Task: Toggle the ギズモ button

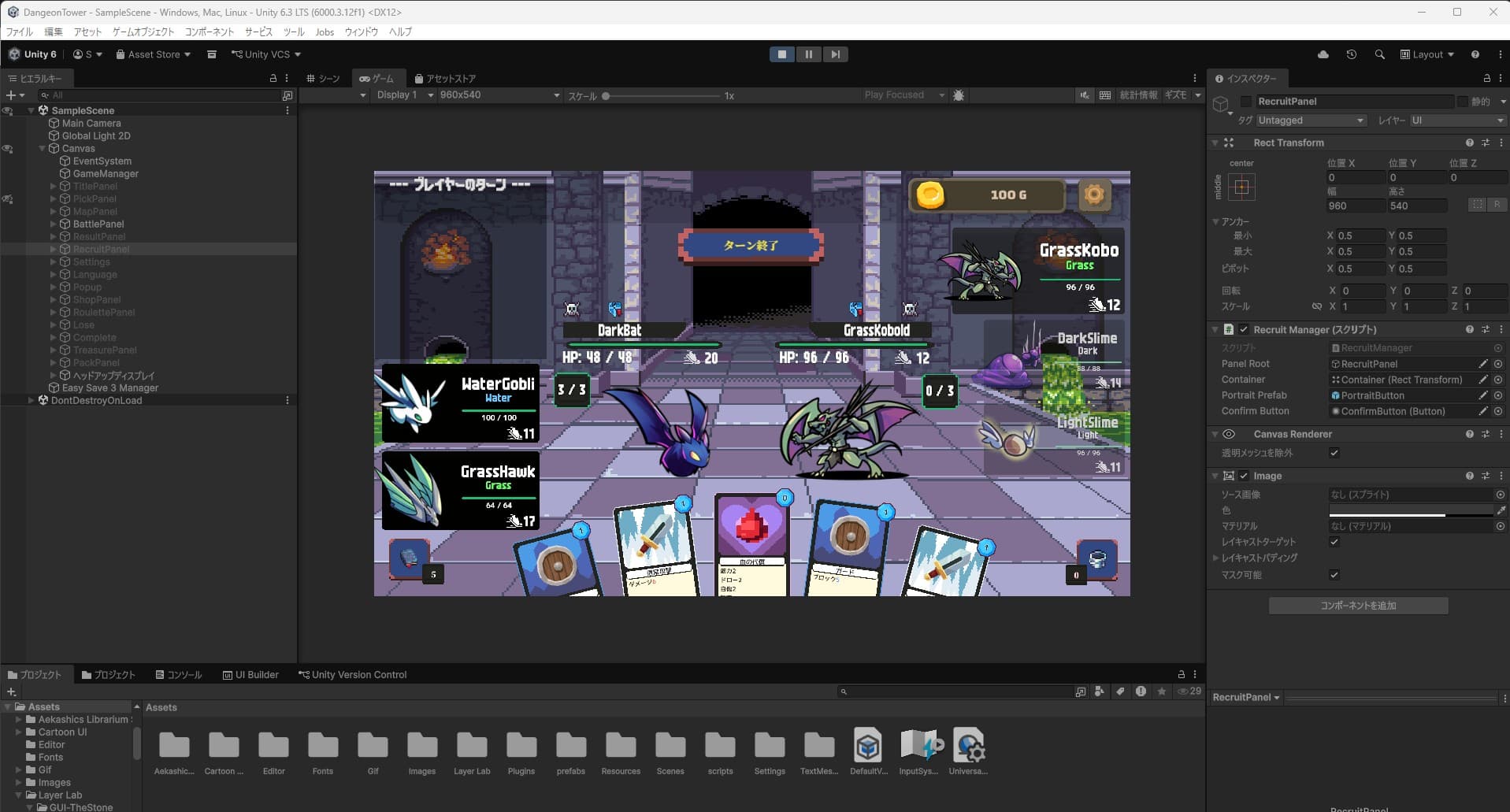Action: point(1175,95)
